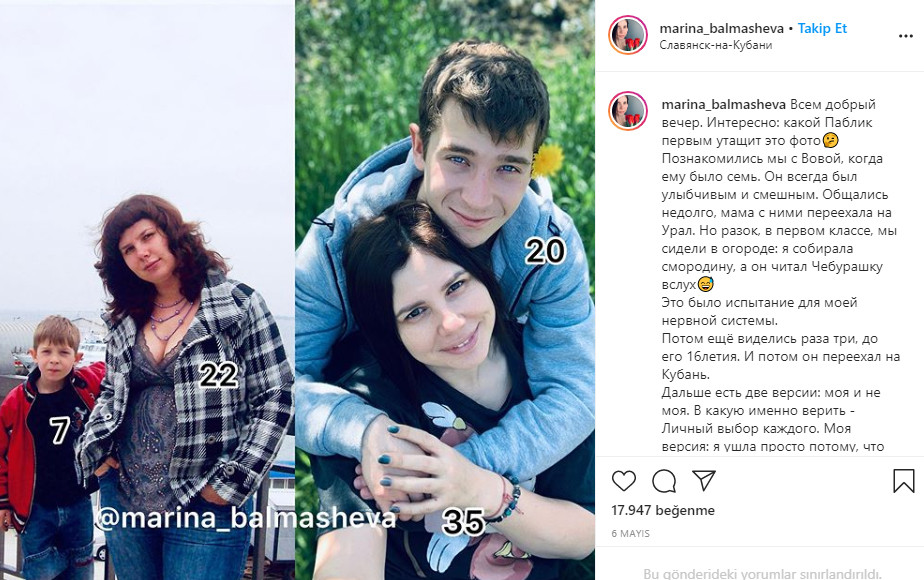
Task: Open avatar beside the caption text
Action: [628, 111]
